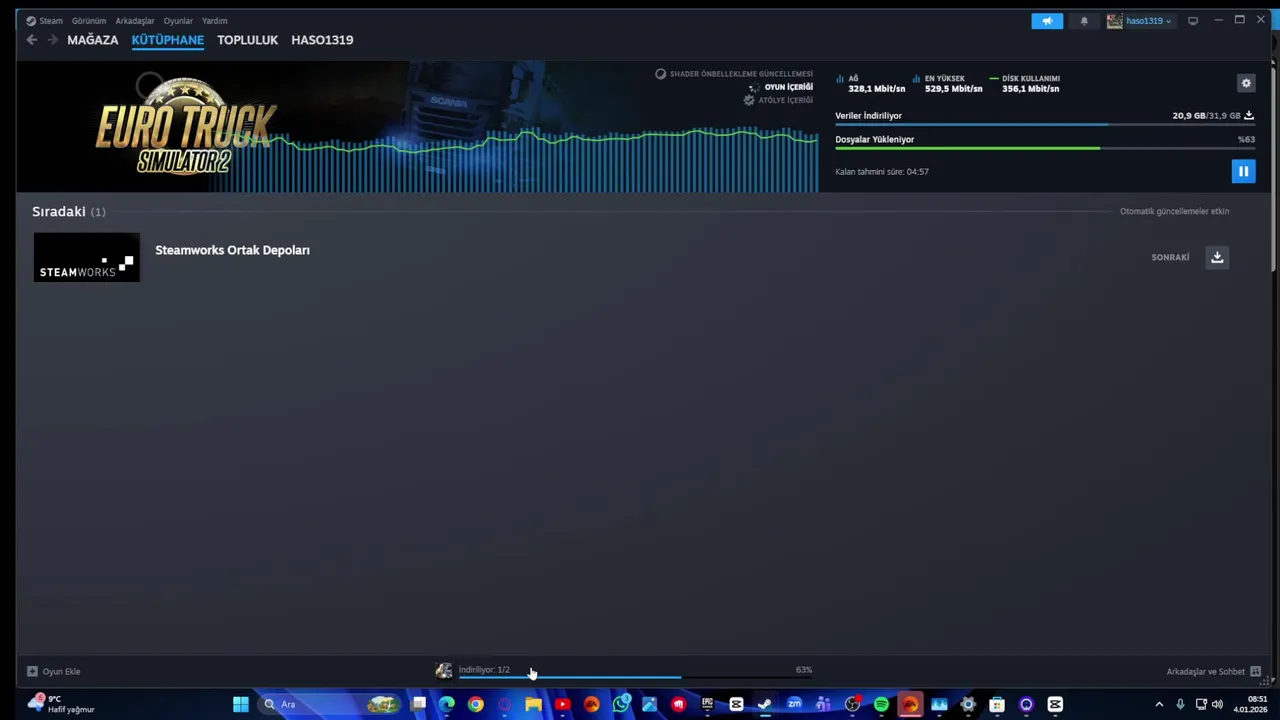Click download icon beside SONRAKİ
The height and width of the screenshot is (720, 1280).
[x=1217, y=257]
